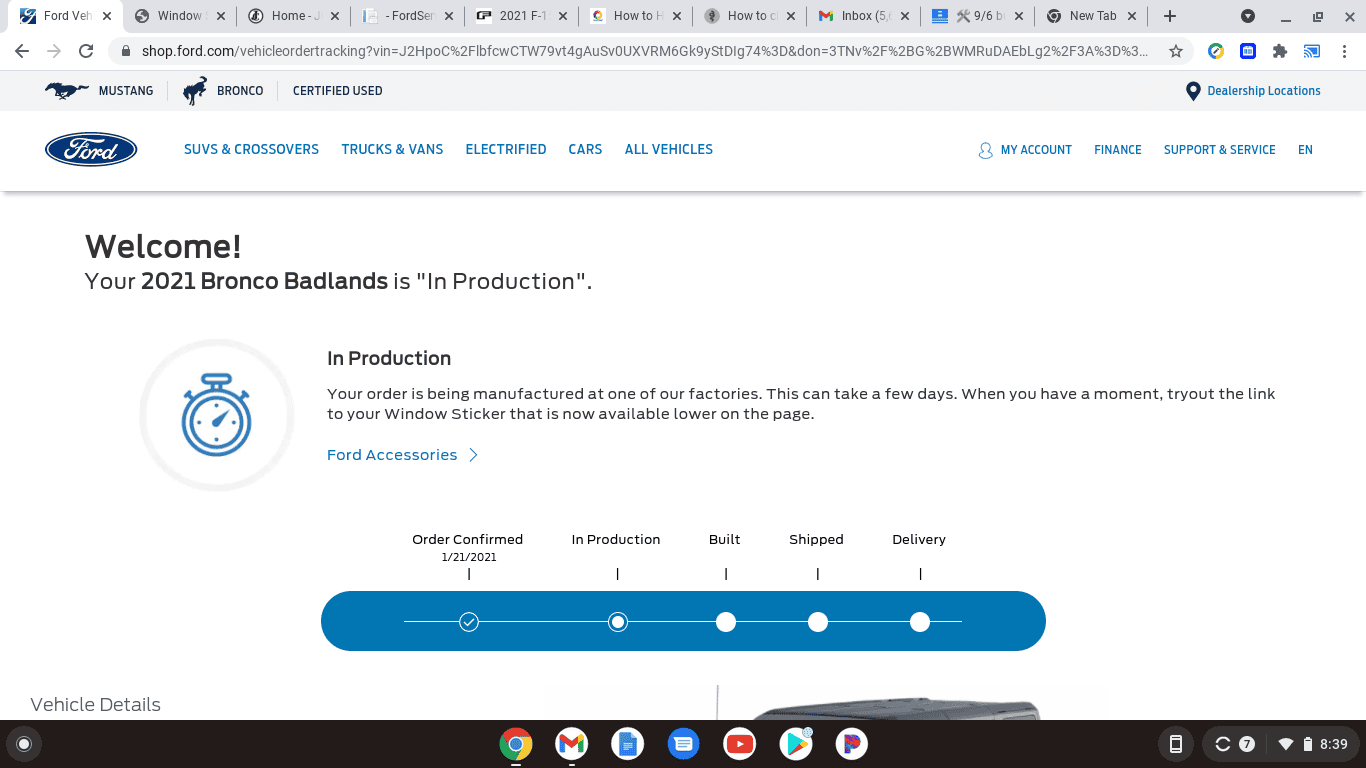
Task: Open the My Account link
Action: [x=1036, y=150]
